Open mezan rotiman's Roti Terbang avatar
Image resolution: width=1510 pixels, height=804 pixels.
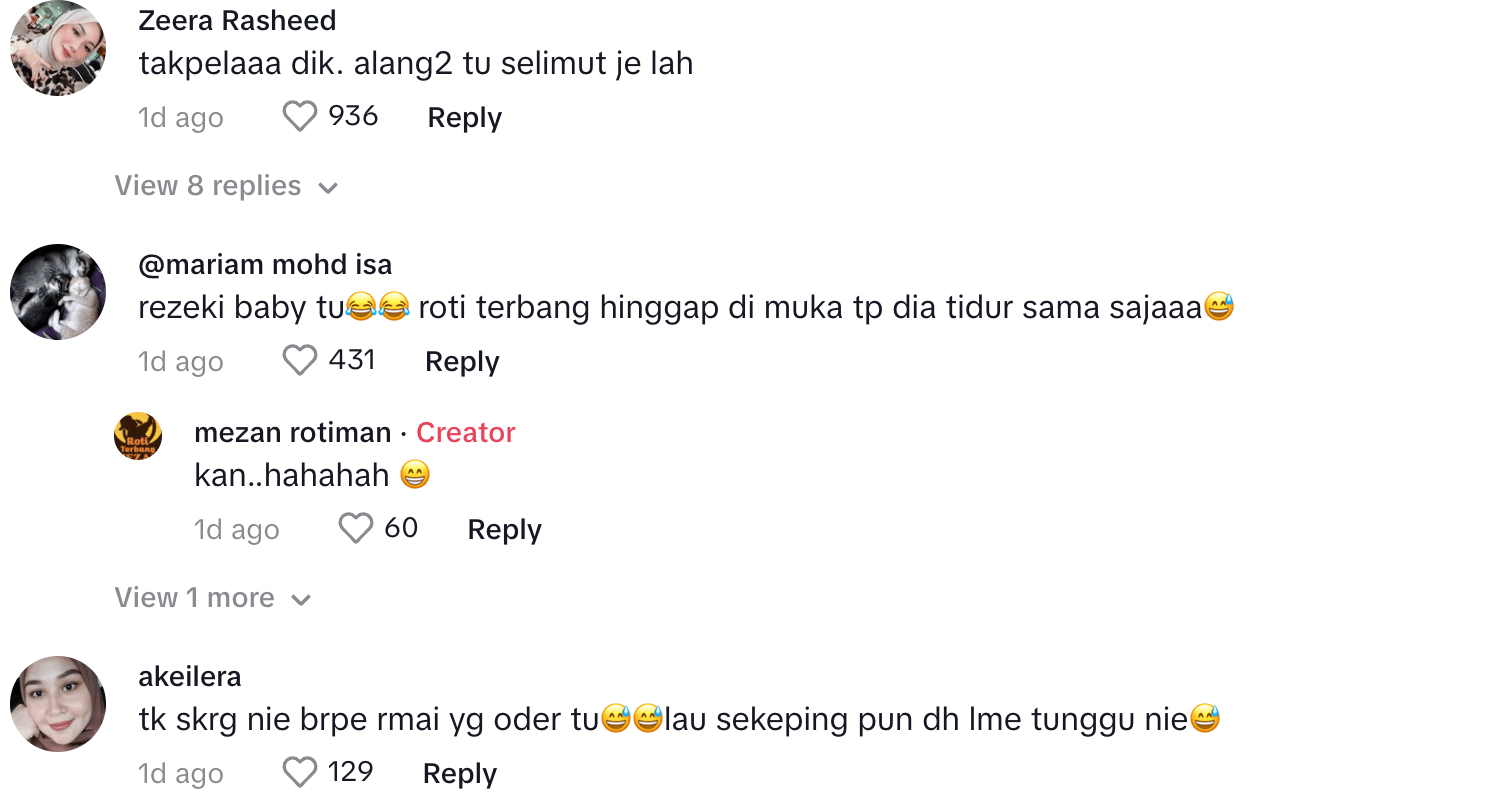[x=138, y=436]
